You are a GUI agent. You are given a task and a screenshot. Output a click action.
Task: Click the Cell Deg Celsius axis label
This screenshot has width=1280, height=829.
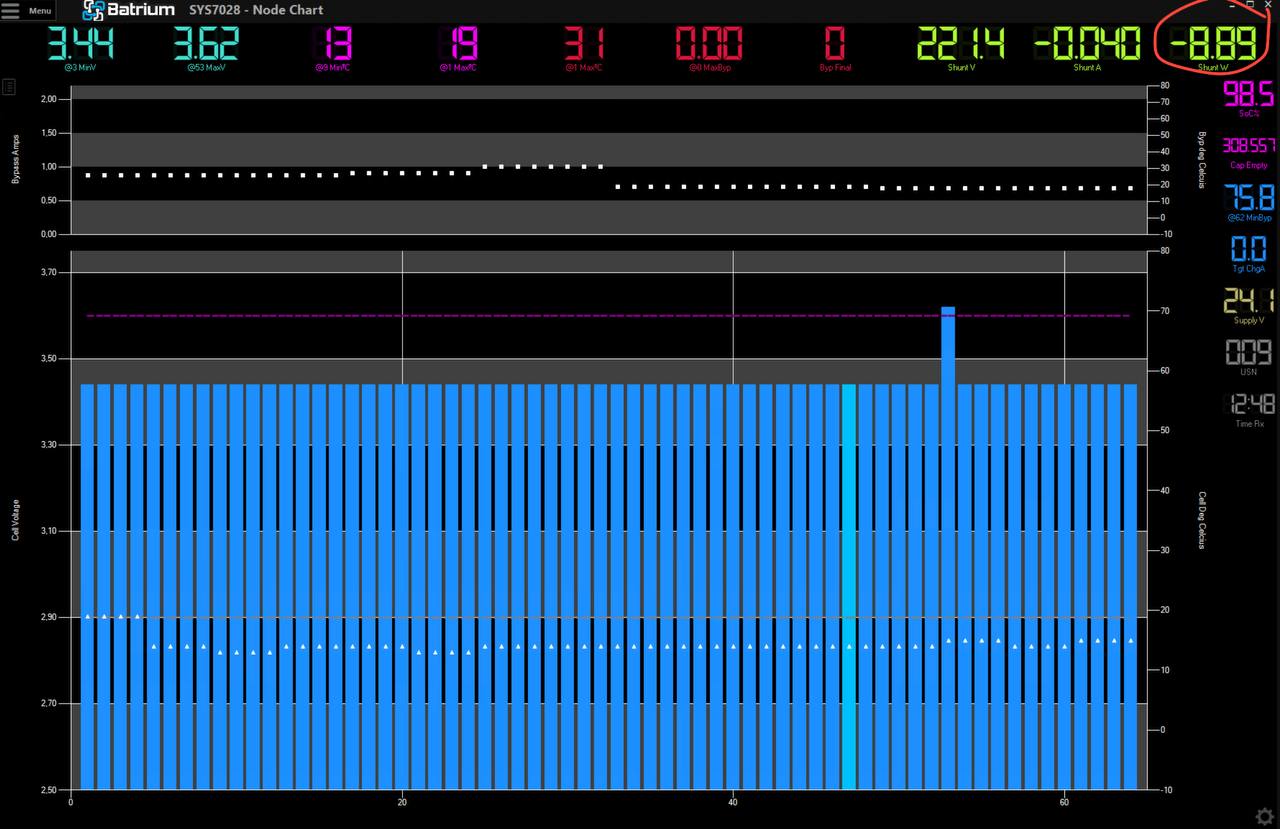1203,519
